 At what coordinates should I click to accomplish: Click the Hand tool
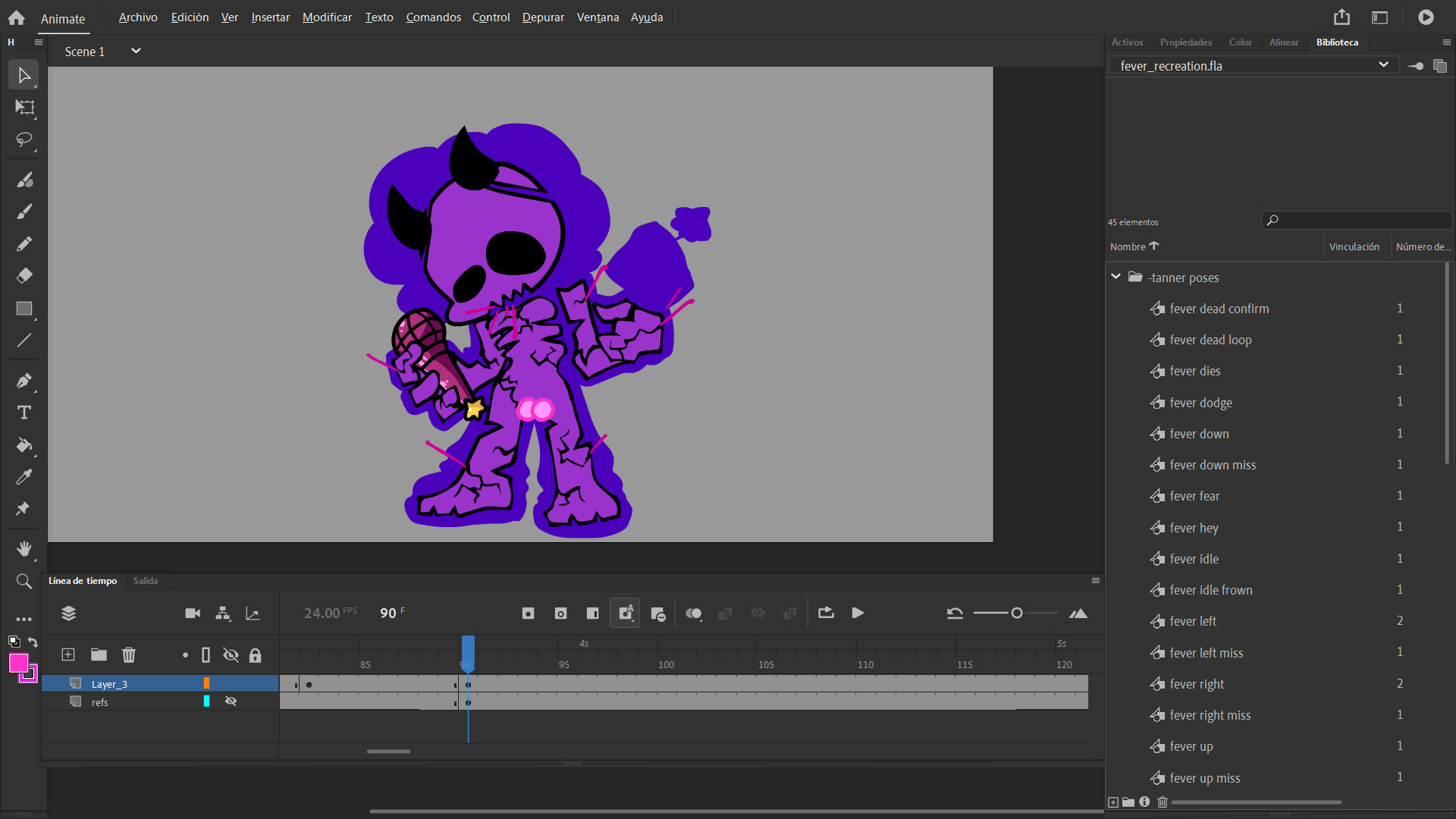(x=24, y=548)
